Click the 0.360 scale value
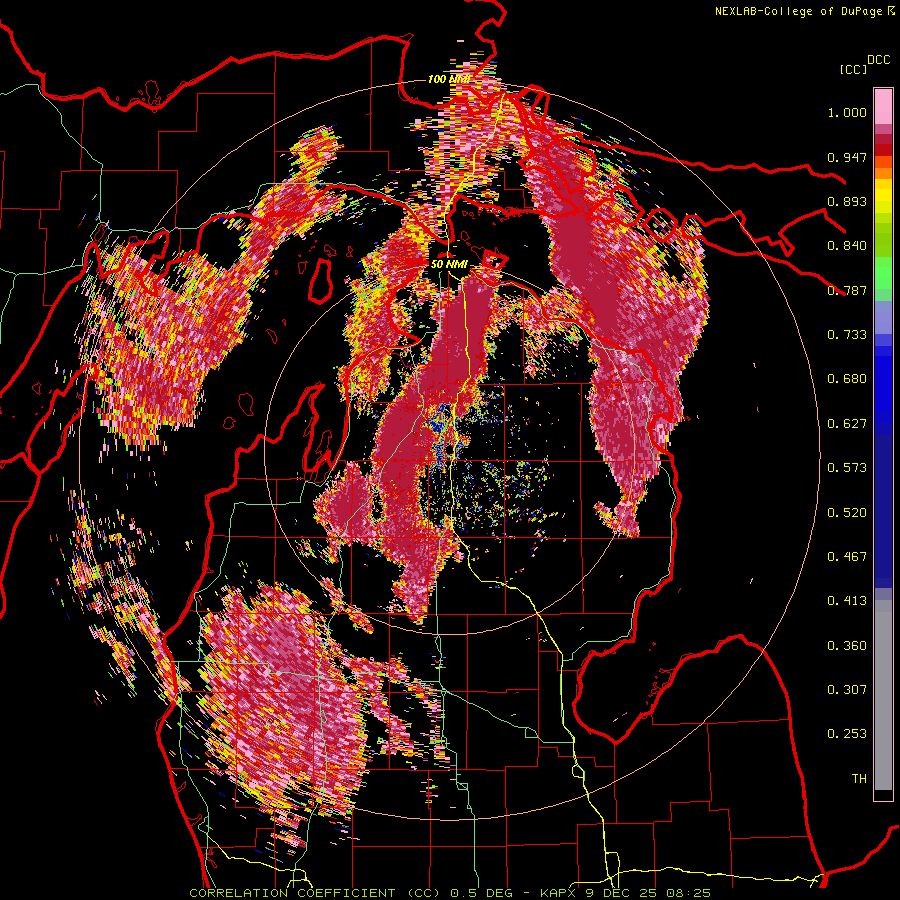Viewport: 900px width, 900px height. pos(847,646)
